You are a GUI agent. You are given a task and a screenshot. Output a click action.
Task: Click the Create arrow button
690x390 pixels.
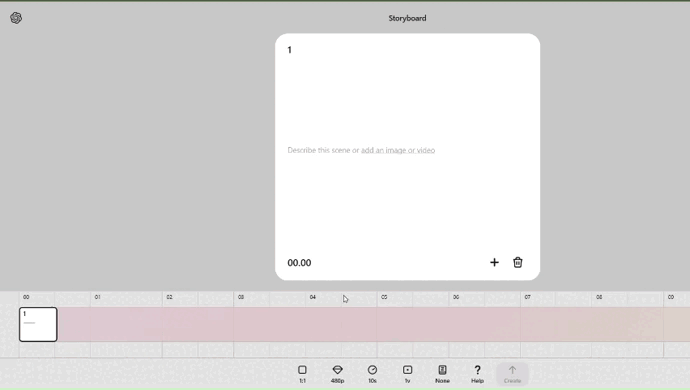pyautogui.click(x=512, y=374)
